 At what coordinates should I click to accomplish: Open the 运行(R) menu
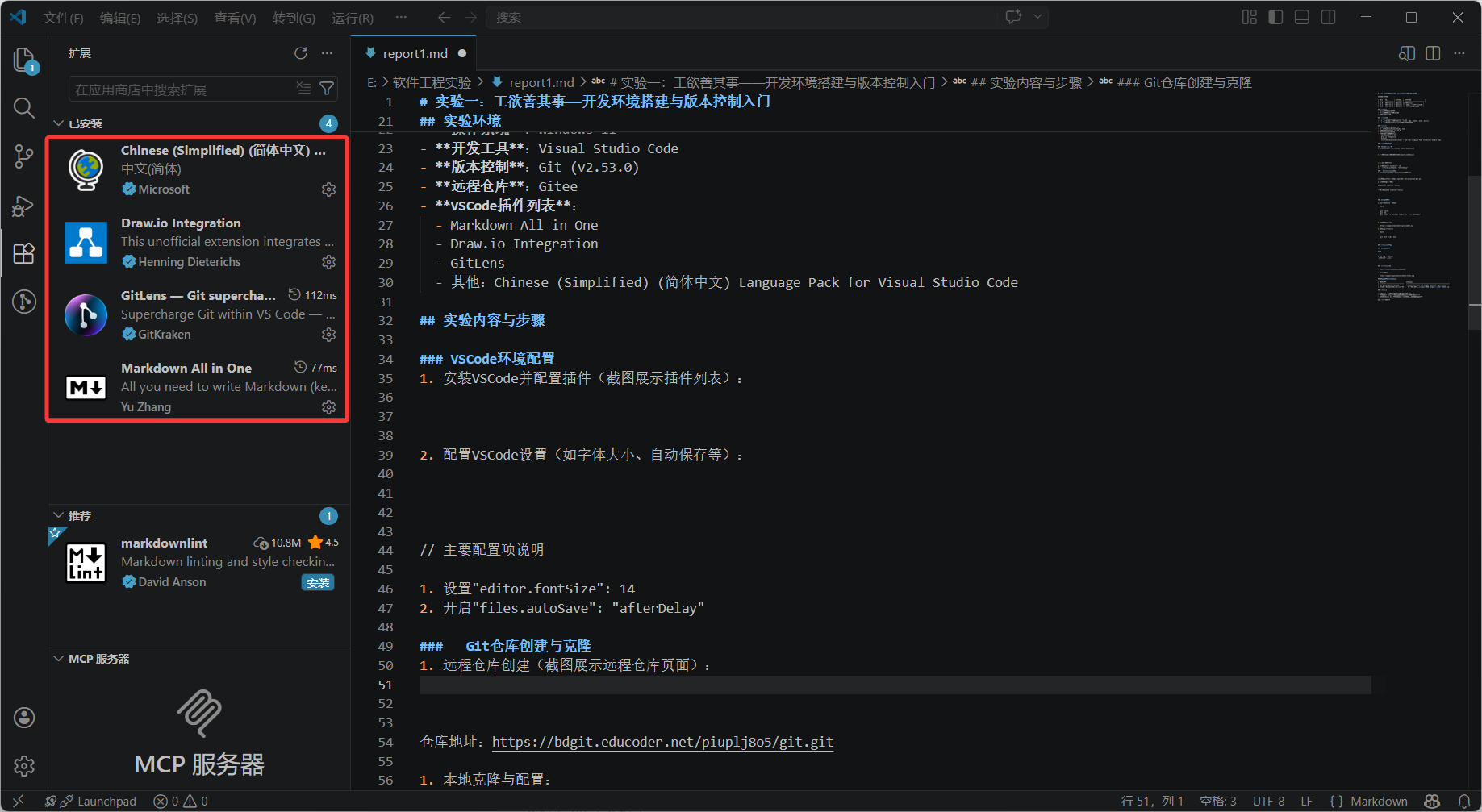click(x=353, y=18)
